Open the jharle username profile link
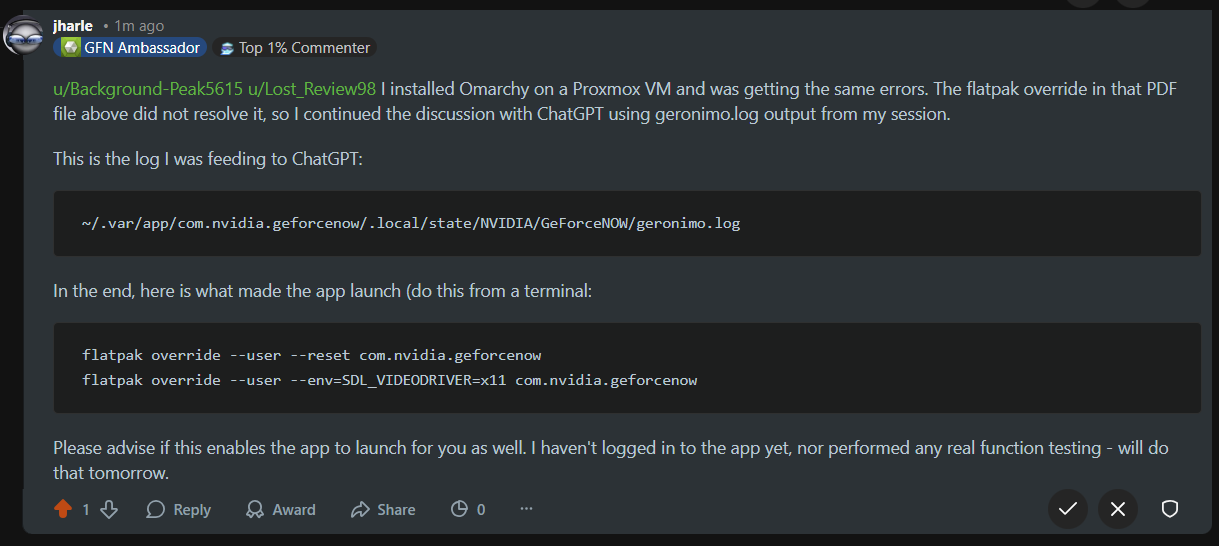This screenshot has height=546, width=1219. tap(73, 25)
